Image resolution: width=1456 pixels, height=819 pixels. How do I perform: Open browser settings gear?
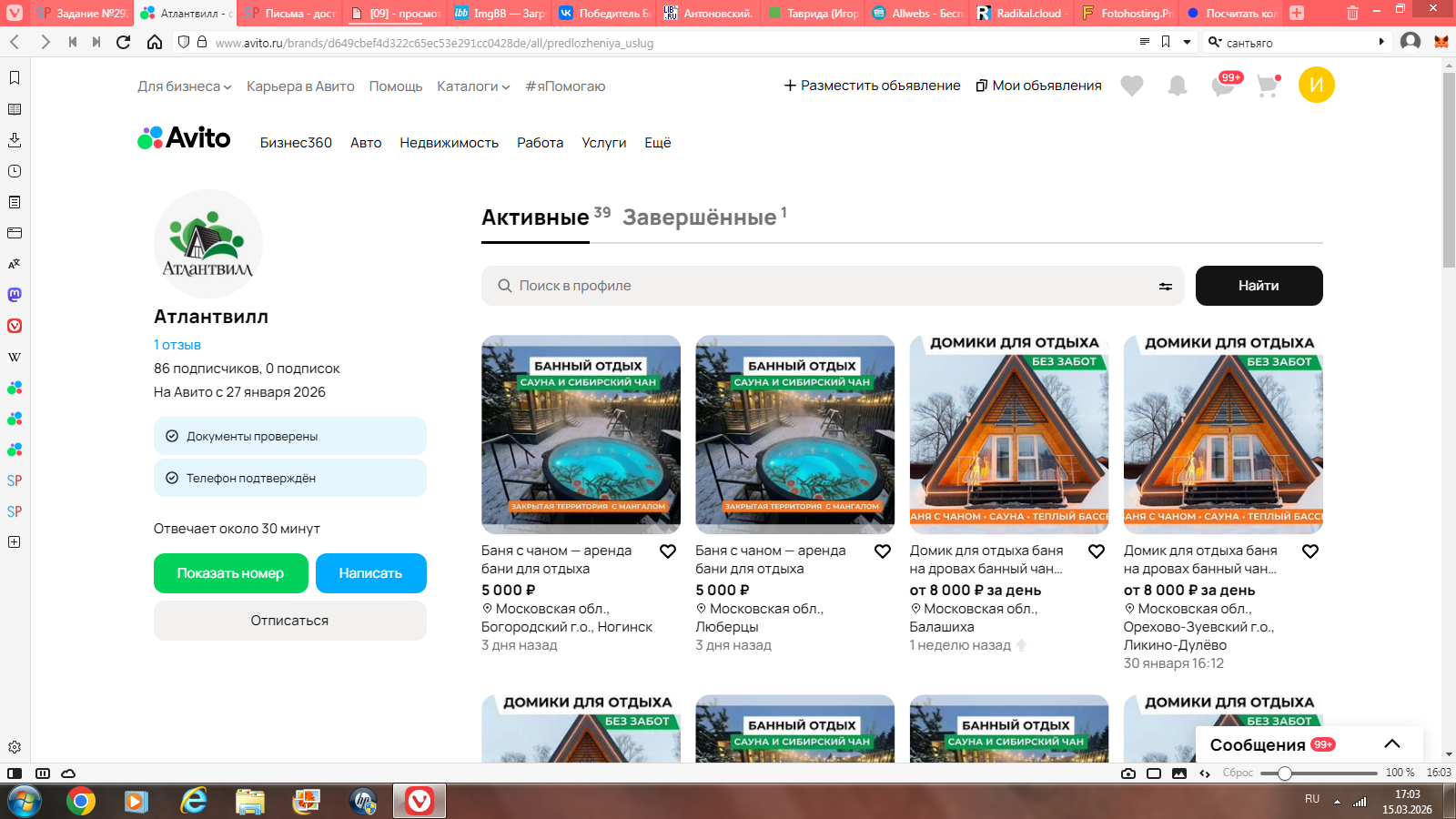point(15,747)
